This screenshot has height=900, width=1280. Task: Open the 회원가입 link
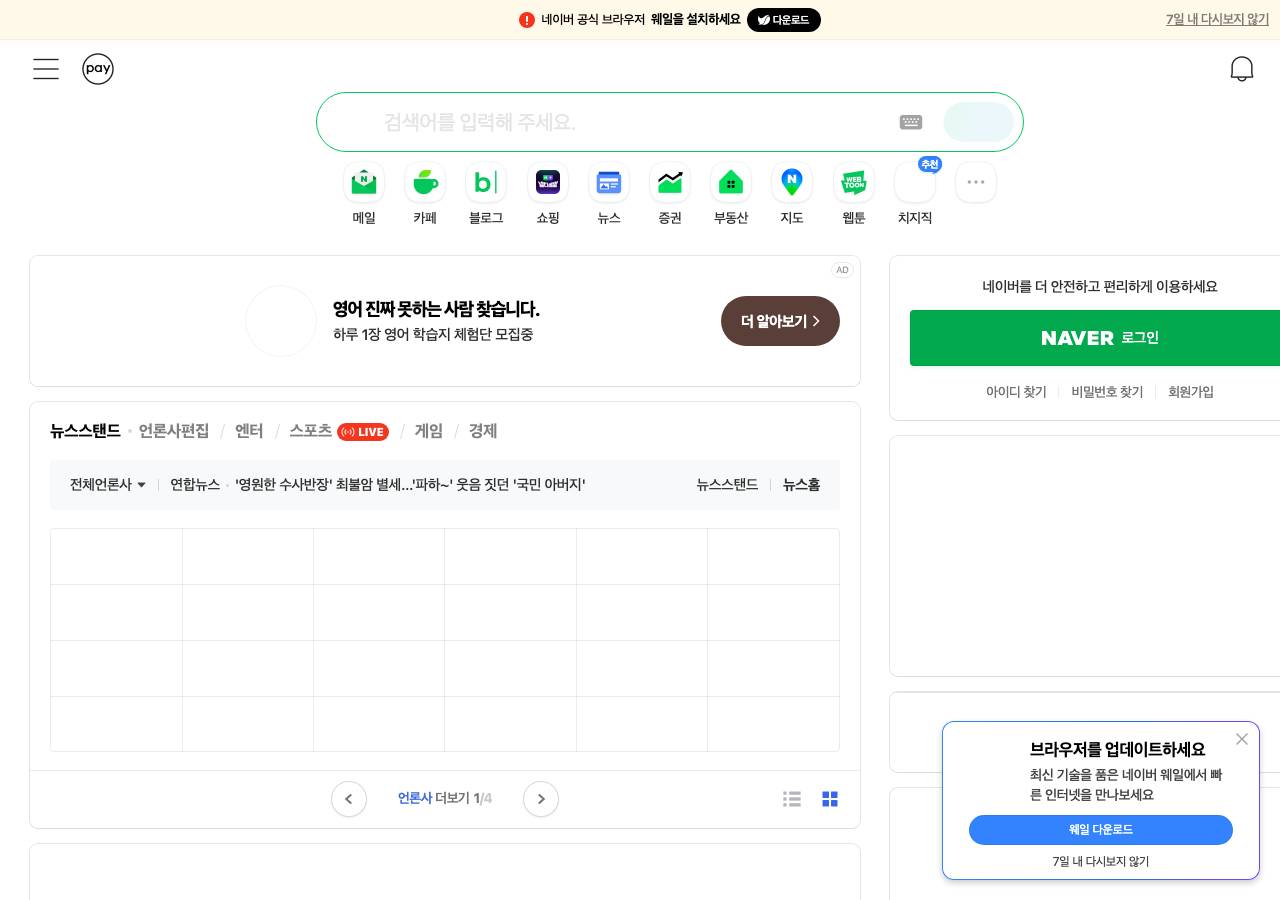coord(1191,392)
